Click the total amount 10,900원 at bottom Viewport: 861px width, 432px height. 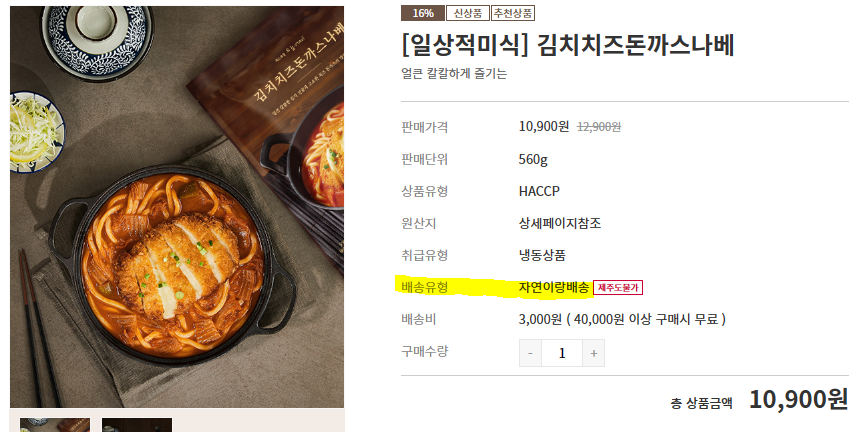pos(799,399)
